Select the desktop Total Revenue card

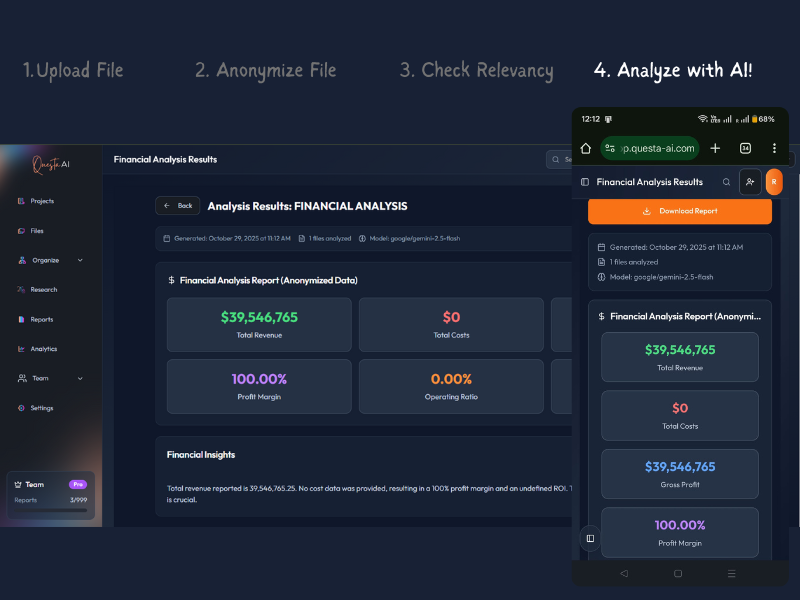[x=259, y=324]
